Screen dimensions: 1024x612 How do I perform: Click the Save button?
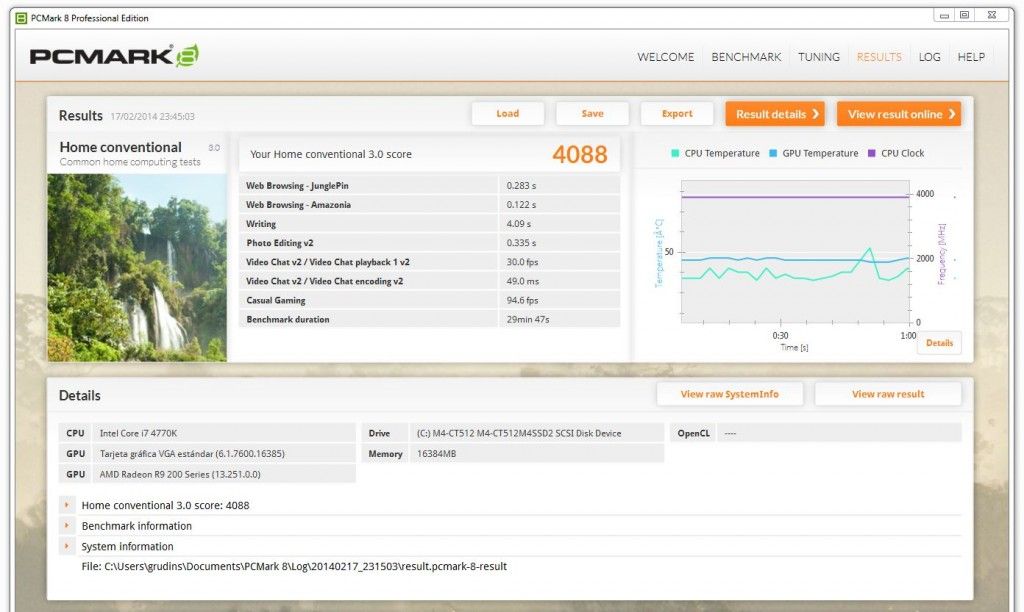tap(592, 114)
